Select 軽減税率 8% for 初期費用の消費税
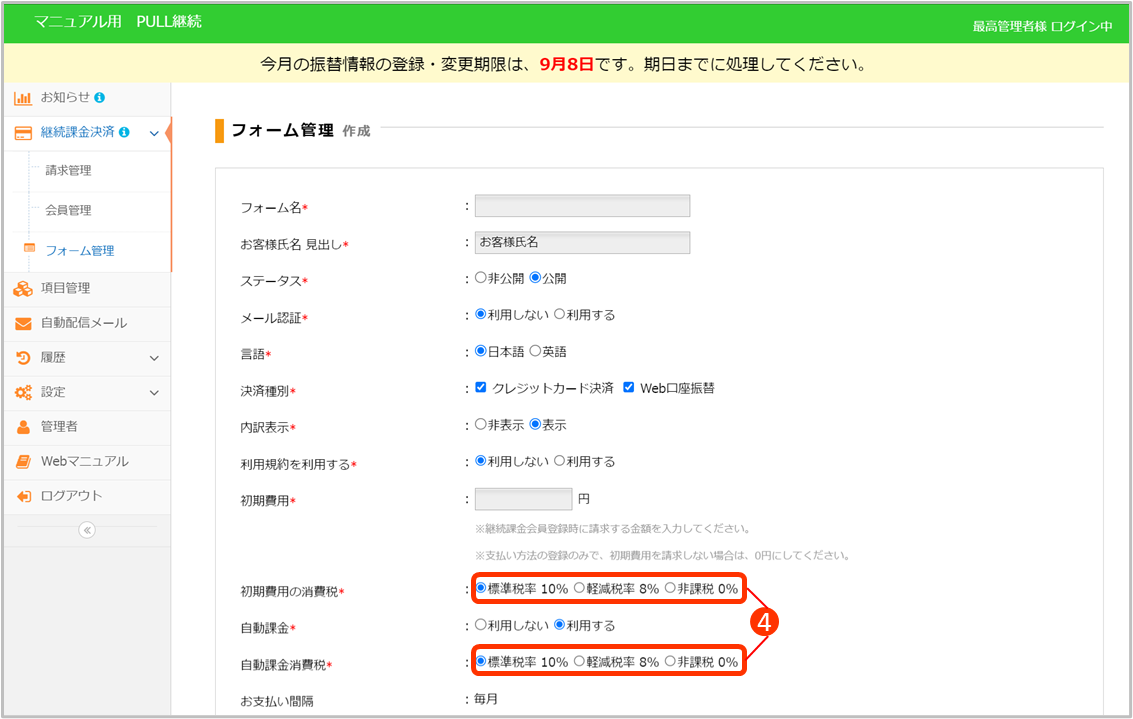The image size is (1133, 719). pos(579,589)
